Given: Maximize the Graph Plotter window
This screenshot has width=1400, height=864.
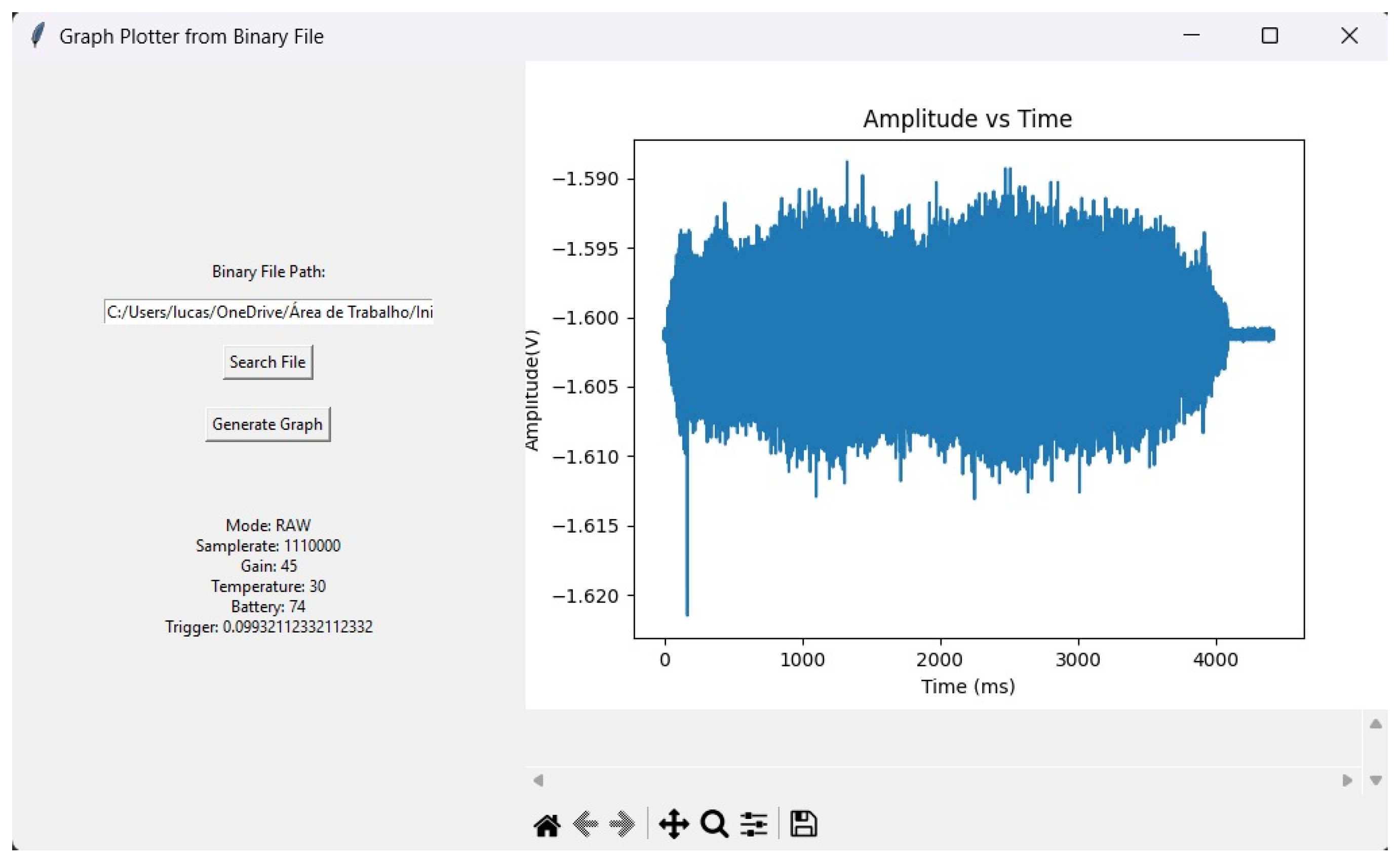Looking at the screenshot, I should click(x=1269, y=36).
